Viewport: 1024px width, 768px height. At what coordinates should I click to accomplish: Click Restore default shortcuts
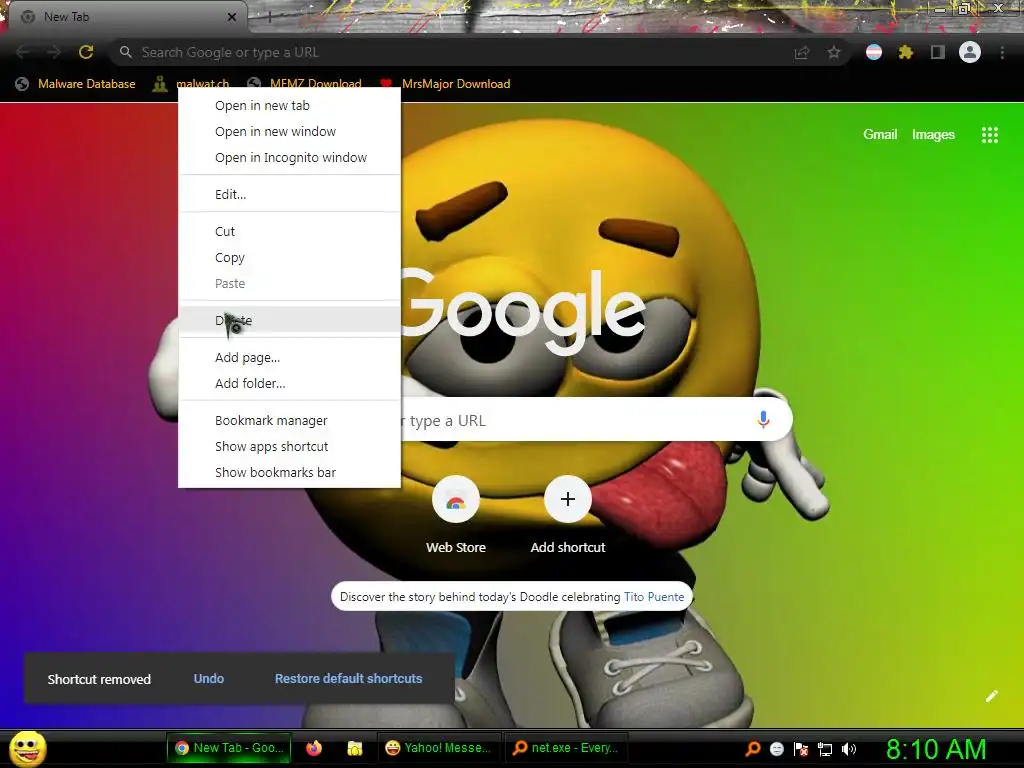[348, 679]
